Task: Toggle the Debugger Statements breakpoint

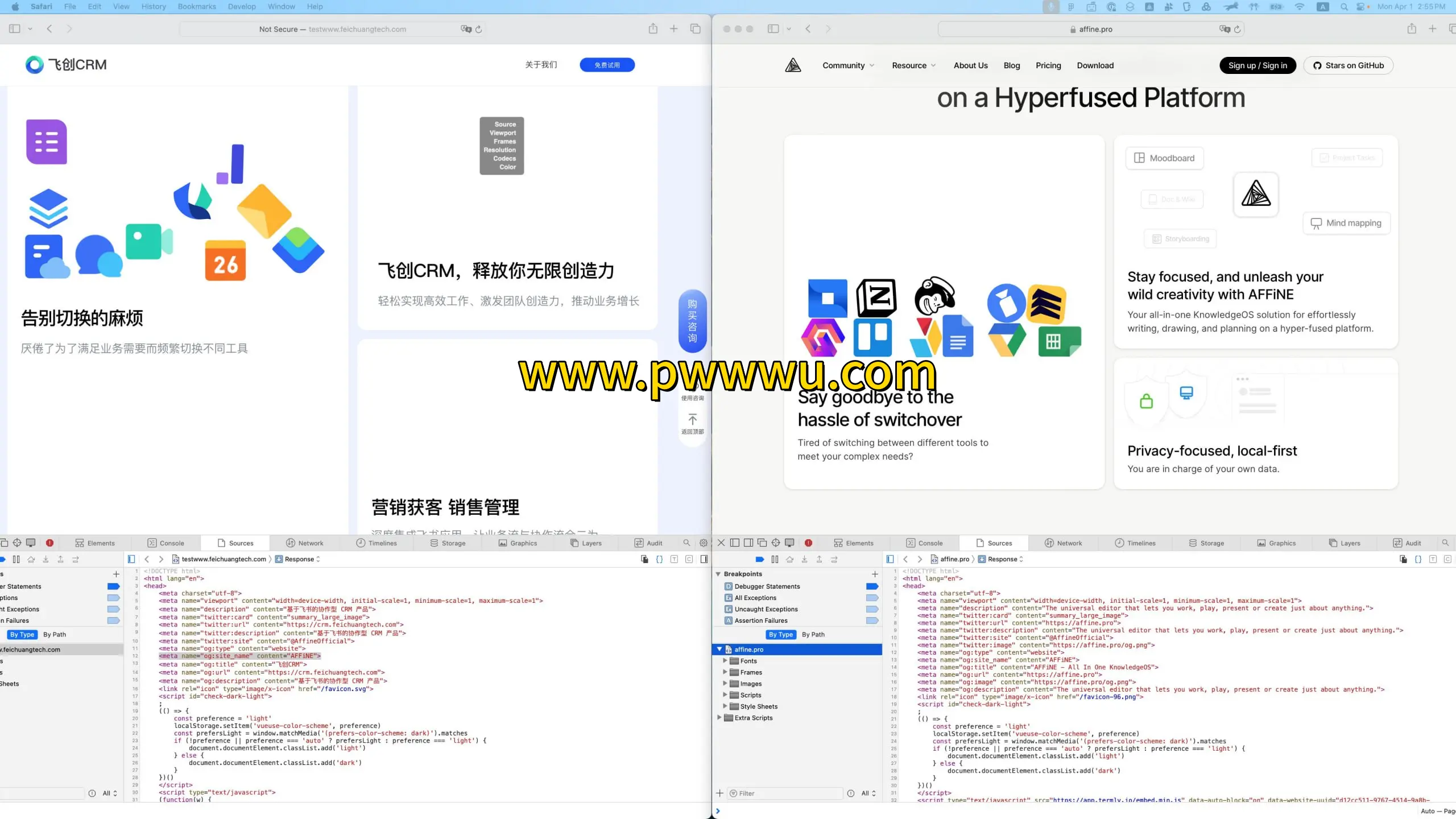Action: click(x=872, y=586)
